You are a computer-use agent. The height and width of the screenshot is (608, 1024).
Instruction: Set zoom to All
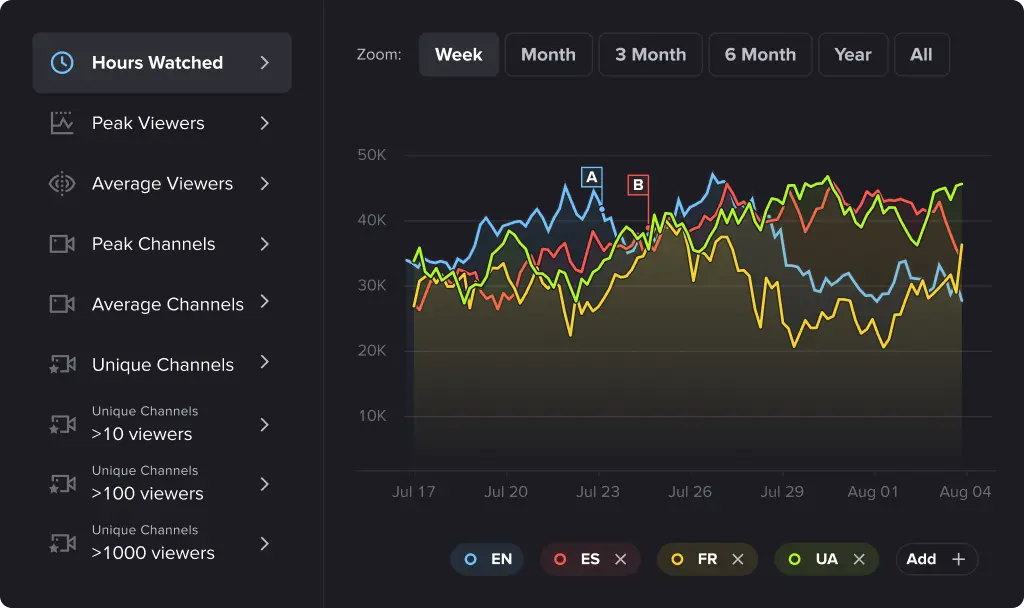(921, 55)
